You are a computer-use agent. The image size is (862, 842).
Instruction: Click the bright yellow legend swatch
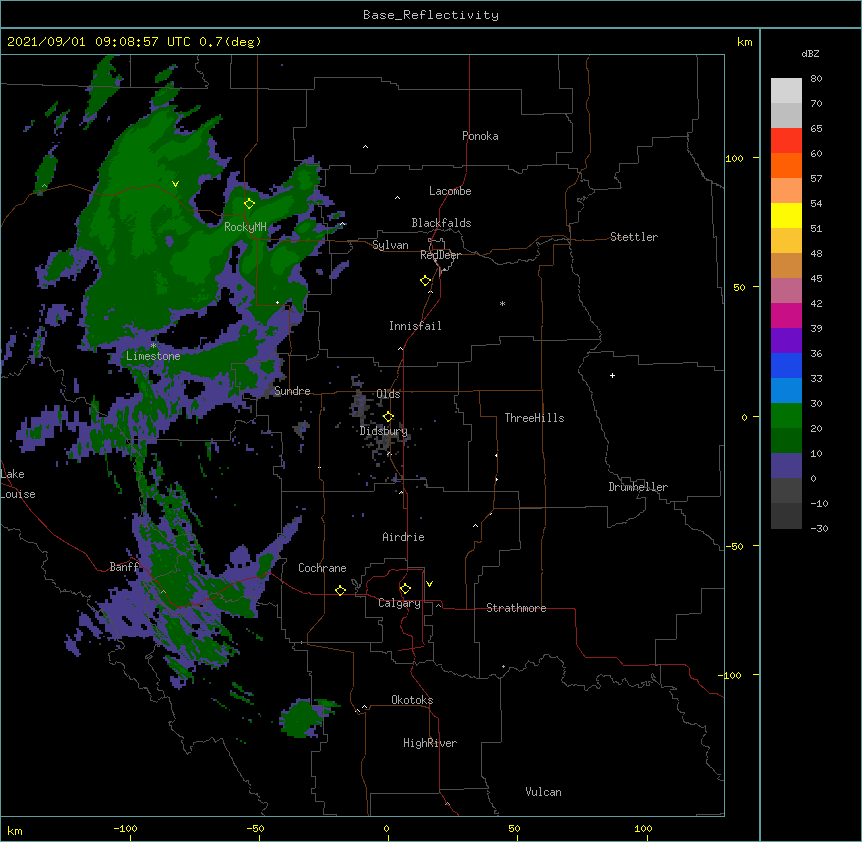(786, 215)
